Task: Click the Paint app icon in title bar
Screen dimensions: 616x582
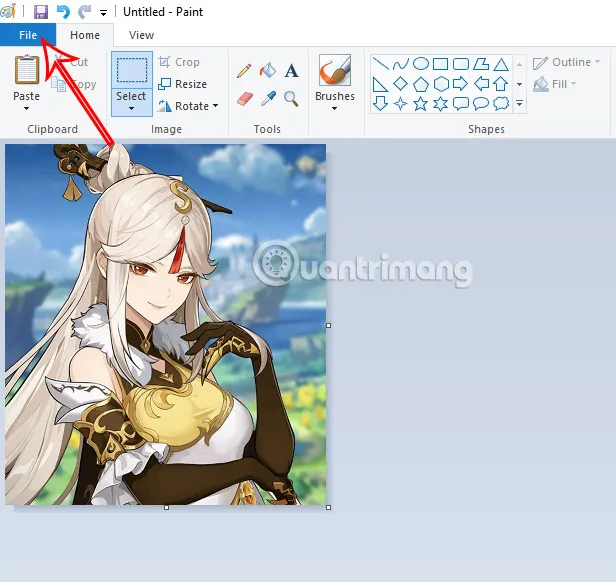Action: point(8,11)
